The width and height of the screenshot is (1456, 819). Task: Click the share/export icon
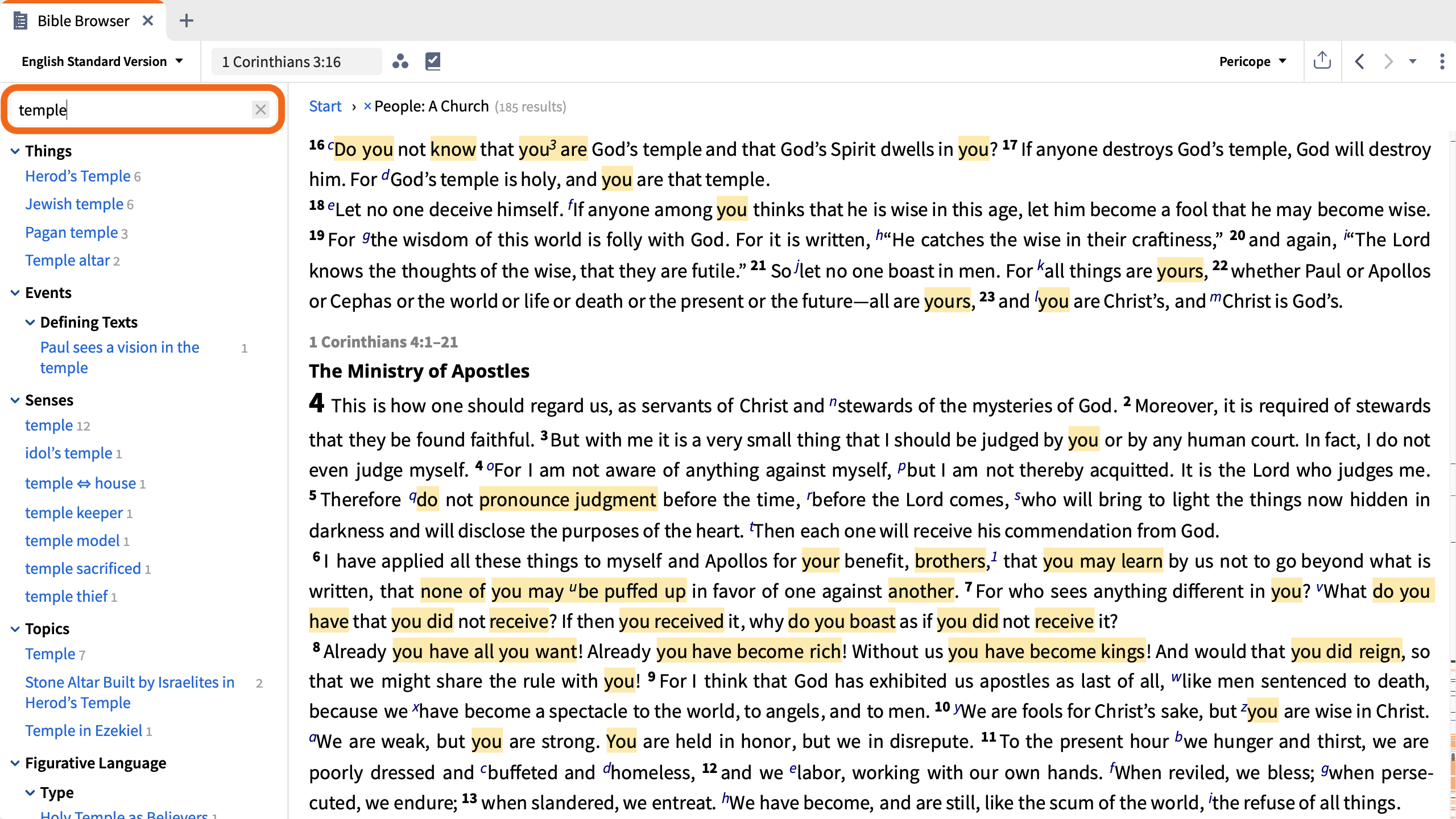(x=1322, y=61)
